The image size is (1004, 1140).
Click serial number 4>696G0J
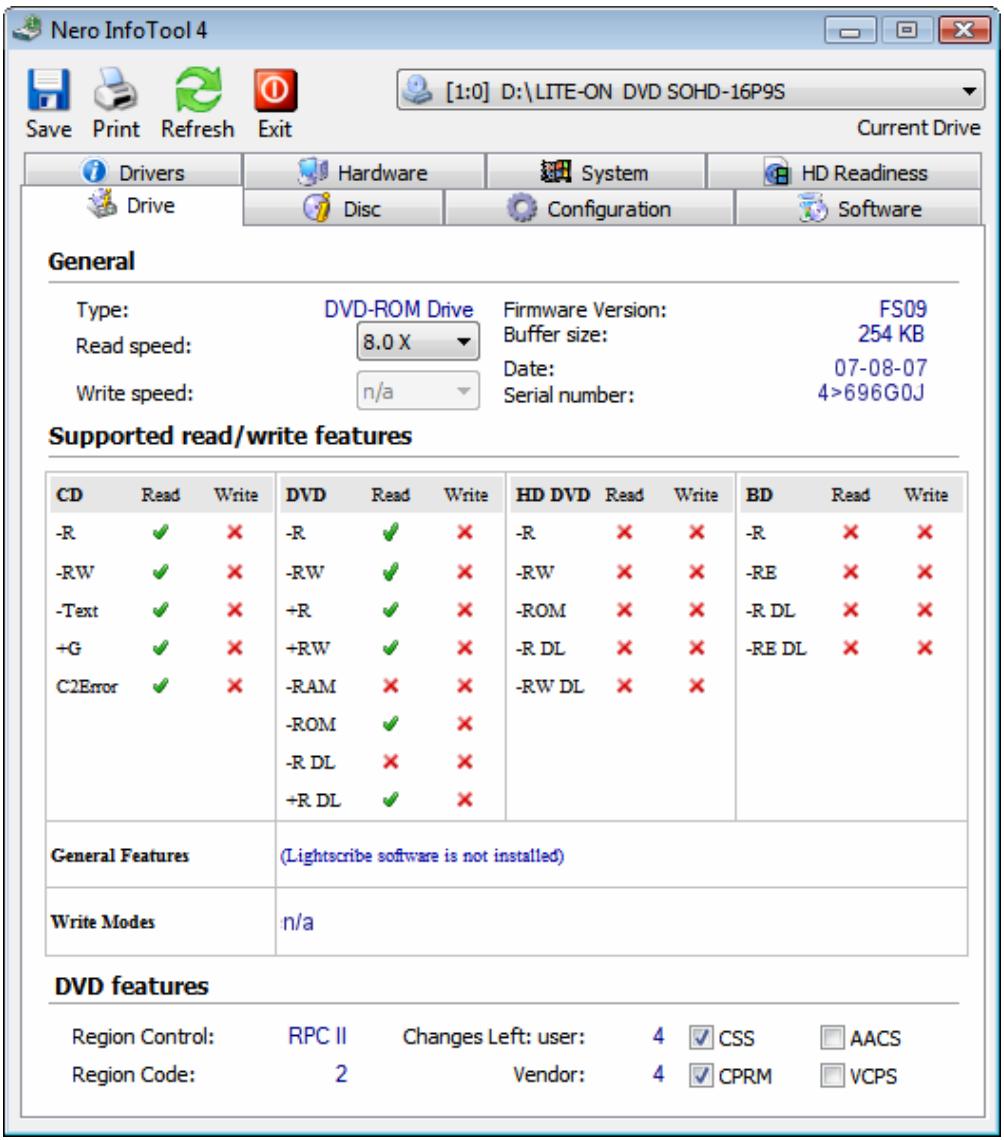(x=871, y=393)
